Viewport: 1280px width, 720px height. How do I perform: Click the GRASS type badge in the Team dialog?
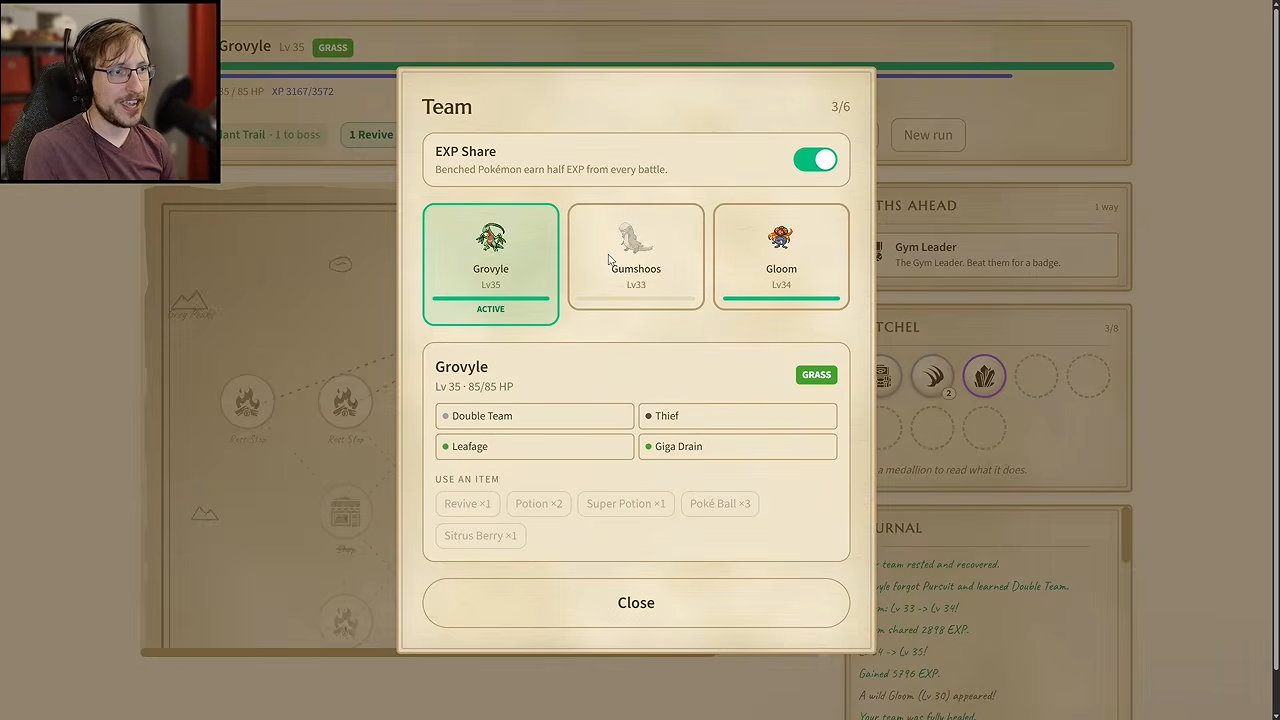(816, 375)
